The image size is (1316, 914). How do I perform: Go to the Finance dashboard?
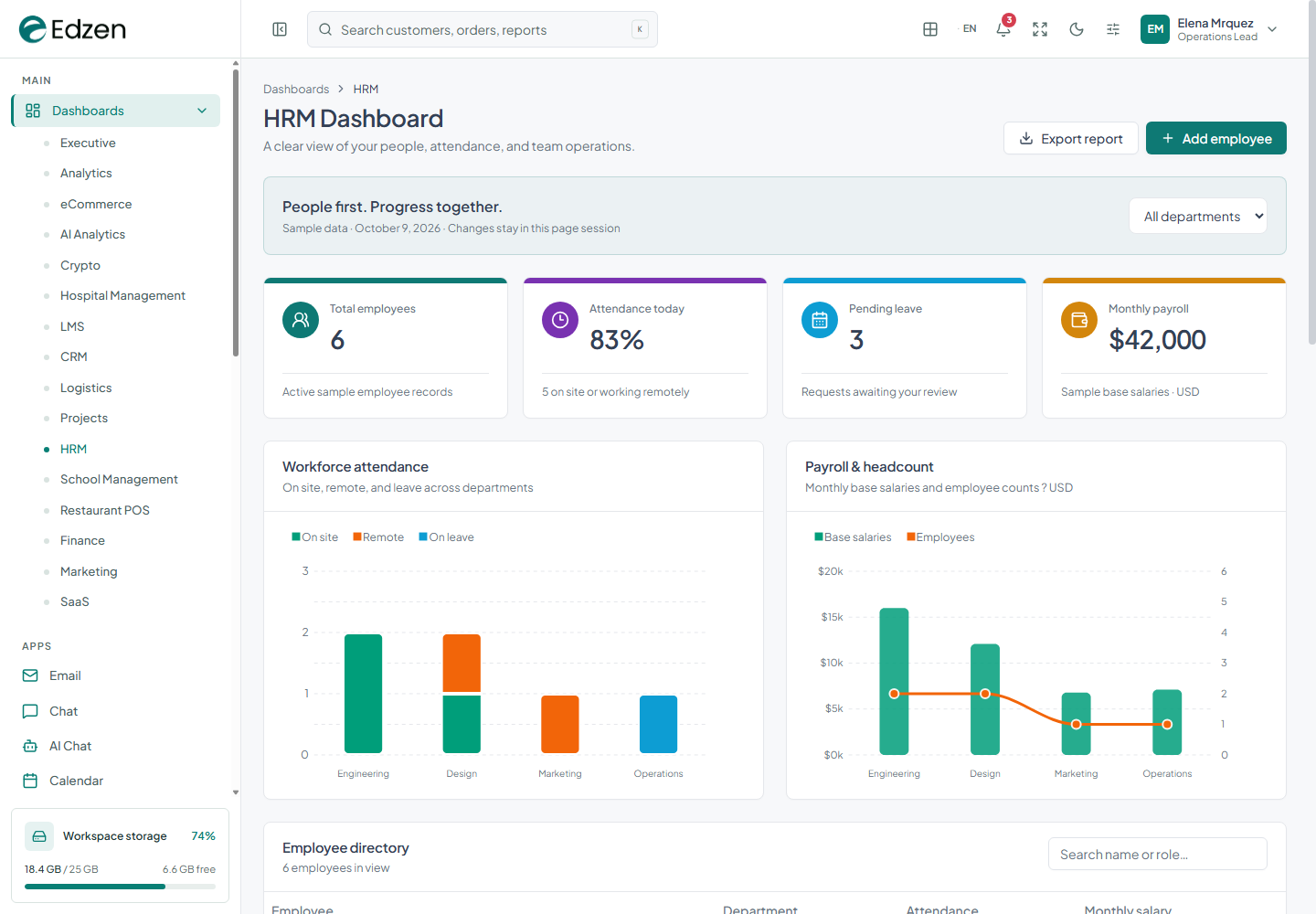coord(82,540)
